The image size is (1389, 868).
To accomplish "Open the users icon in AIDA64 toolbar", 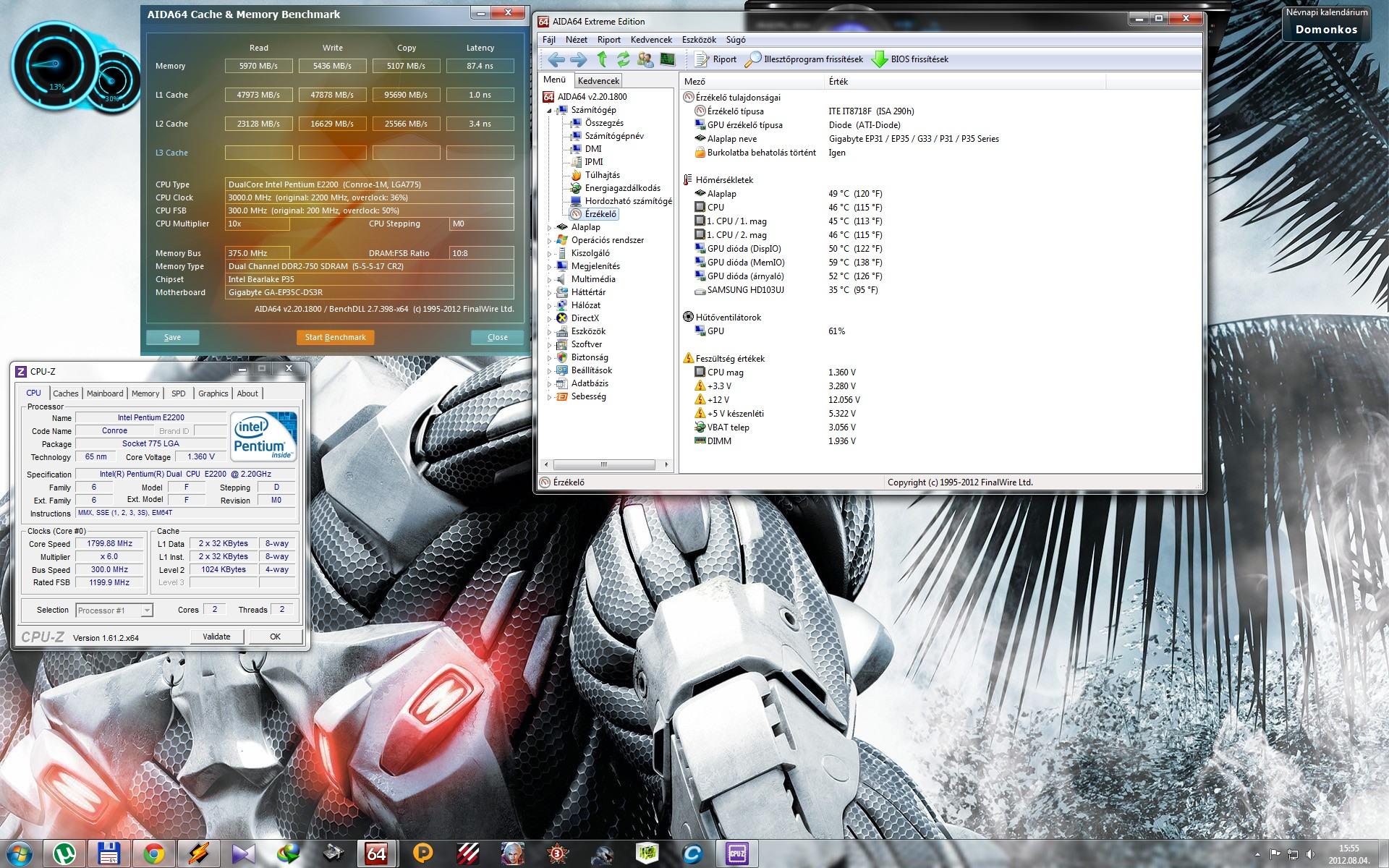I will pyautogui.click(x=645, y=59).
